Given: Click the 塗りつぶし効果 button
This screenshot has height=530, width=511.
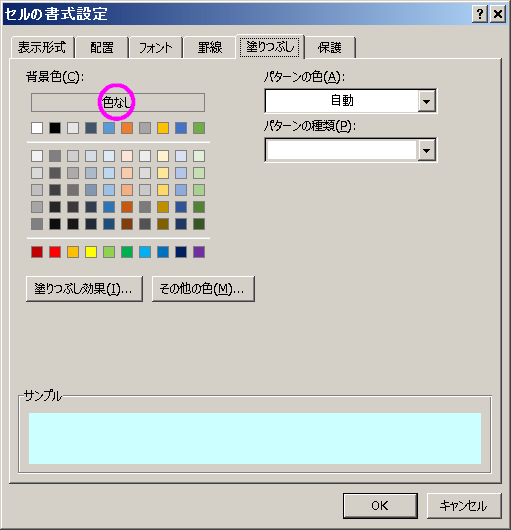Looking at the screenshot, I should click(84, 289).
